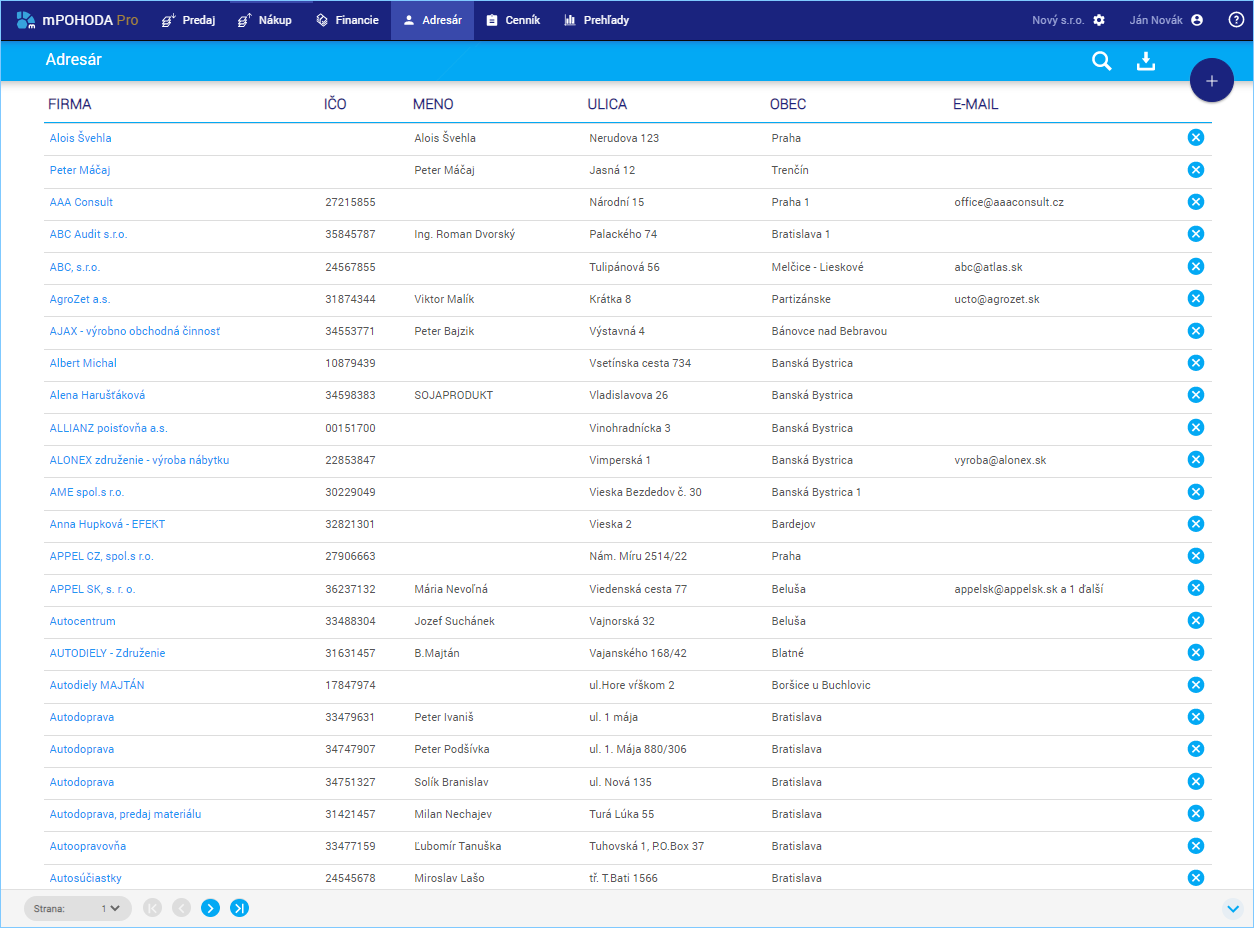1254x928 pixels.
Task: Sort by E-MAIL column header
Action: tap(976, 104)
